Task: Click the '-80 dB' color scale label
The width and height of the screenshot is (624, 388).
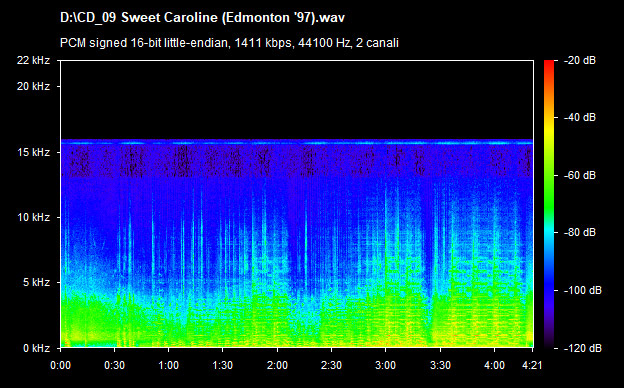Action: coord(580,232)
